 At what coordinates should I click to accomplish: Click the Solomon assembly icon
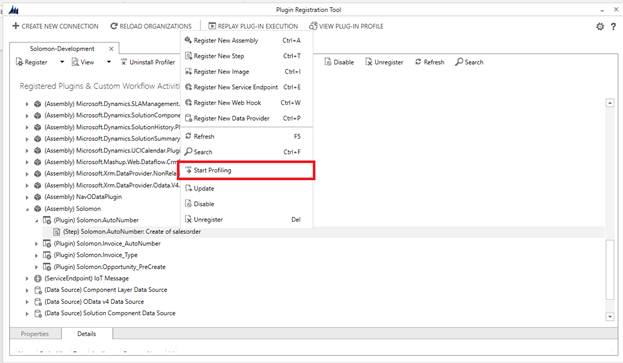coord(38,209)
